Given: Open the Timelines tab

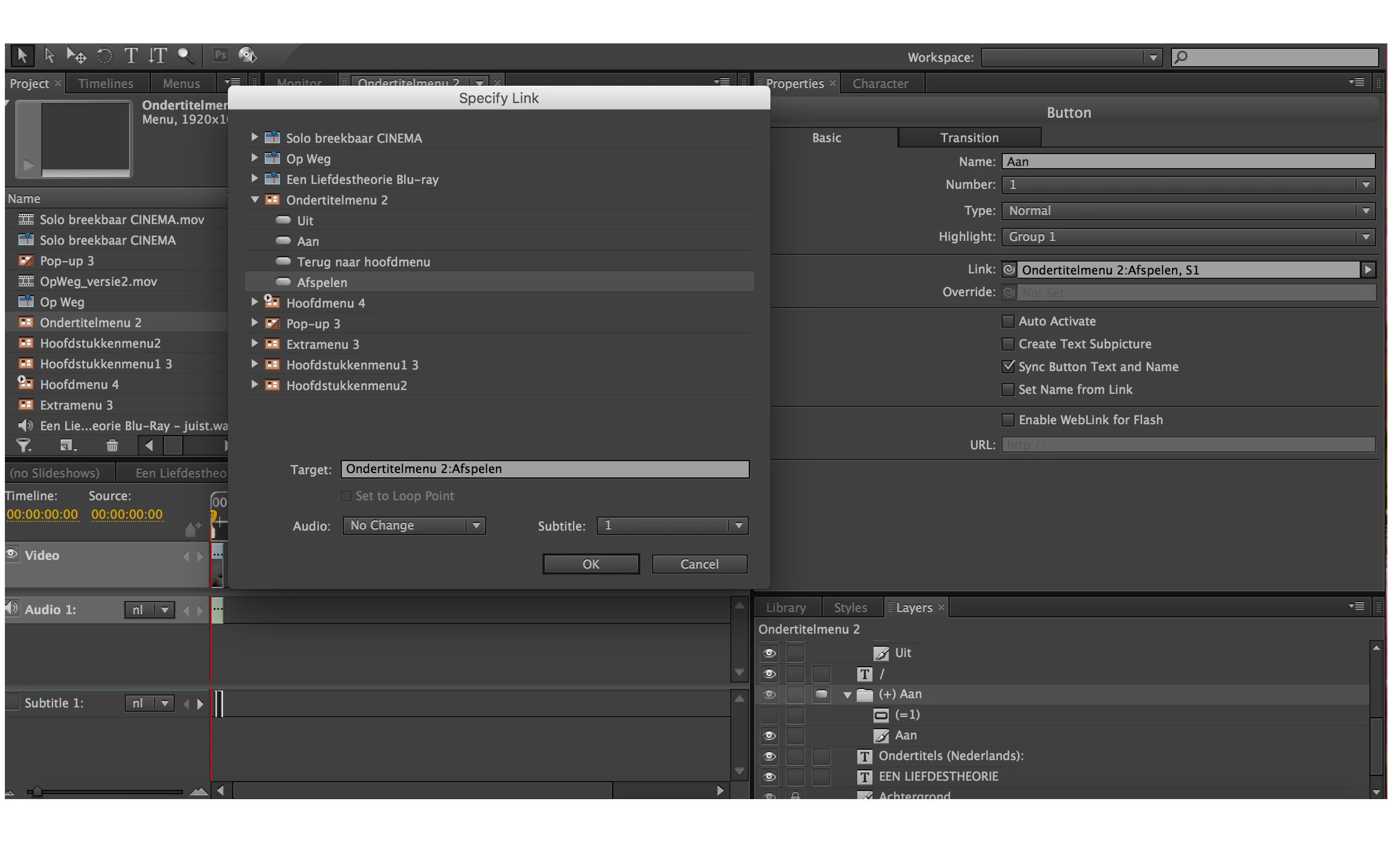Looking at the screenshot, I should [x=106, y=83].
